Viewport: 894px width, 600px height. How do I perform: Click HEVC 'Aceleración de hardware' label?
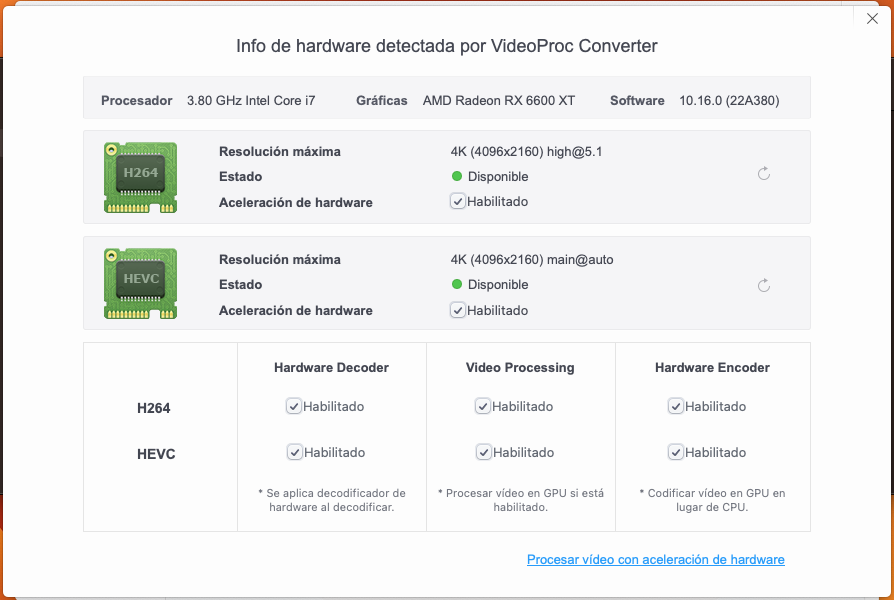tap(295, 310)
